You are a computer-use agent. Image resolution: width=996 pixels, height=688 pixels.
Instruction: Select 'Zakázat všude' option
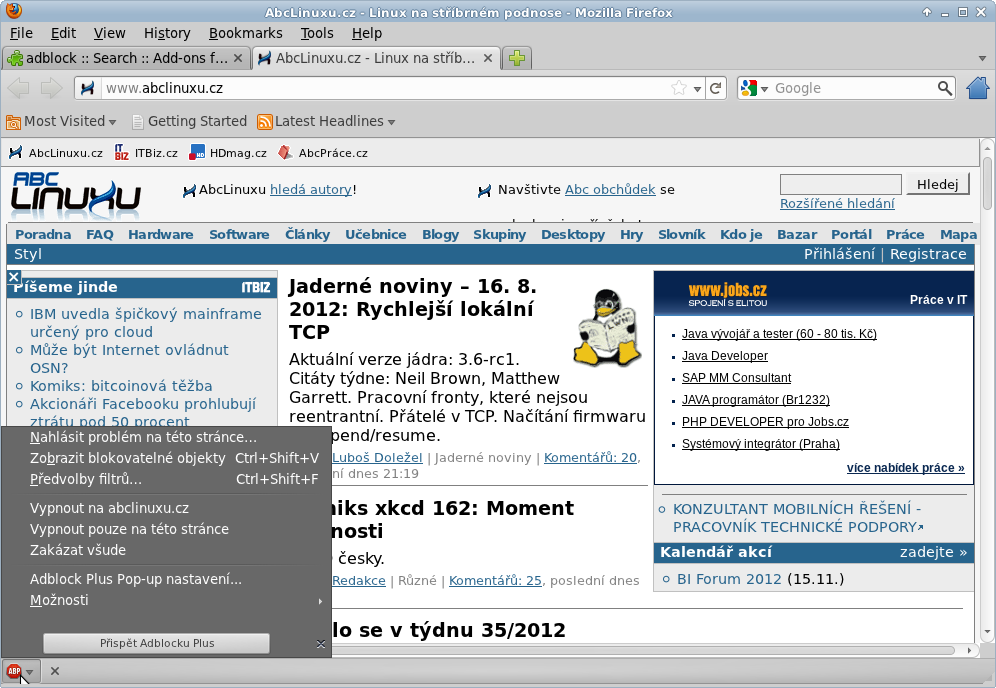(x=166, y=550)
